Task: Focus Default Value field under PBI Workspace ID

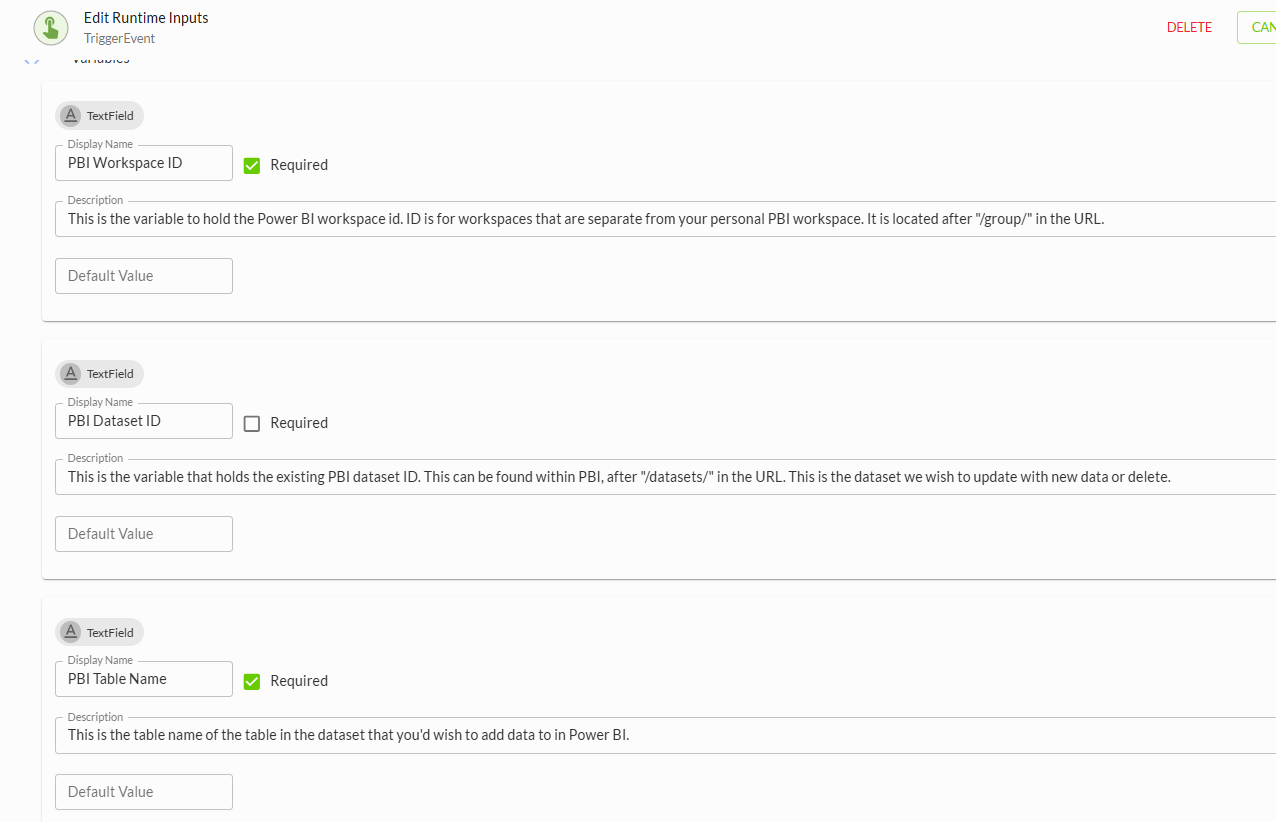Action: [x=144, y=276]
